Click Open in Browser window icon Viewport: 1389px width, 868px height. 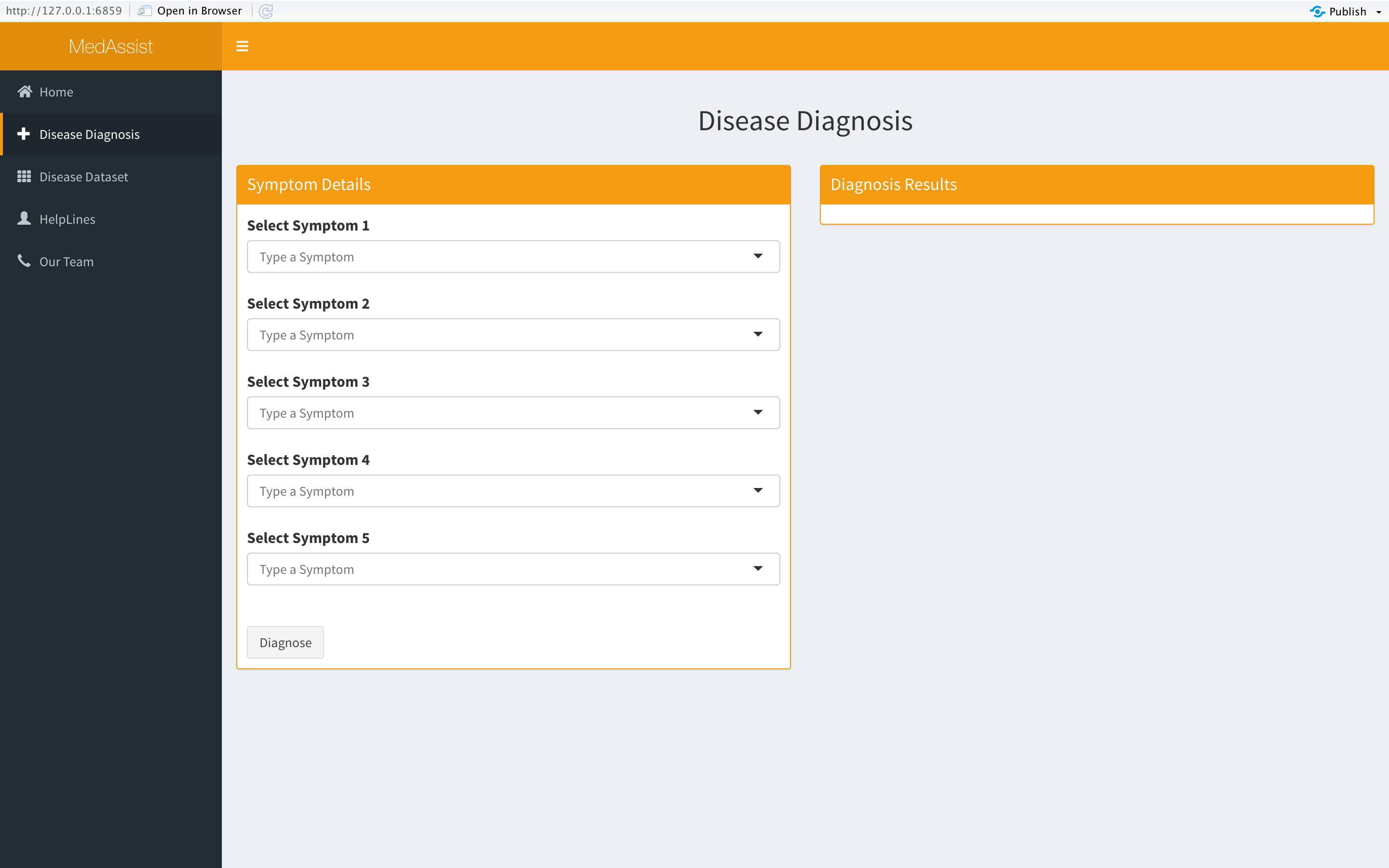pos(145,11)
